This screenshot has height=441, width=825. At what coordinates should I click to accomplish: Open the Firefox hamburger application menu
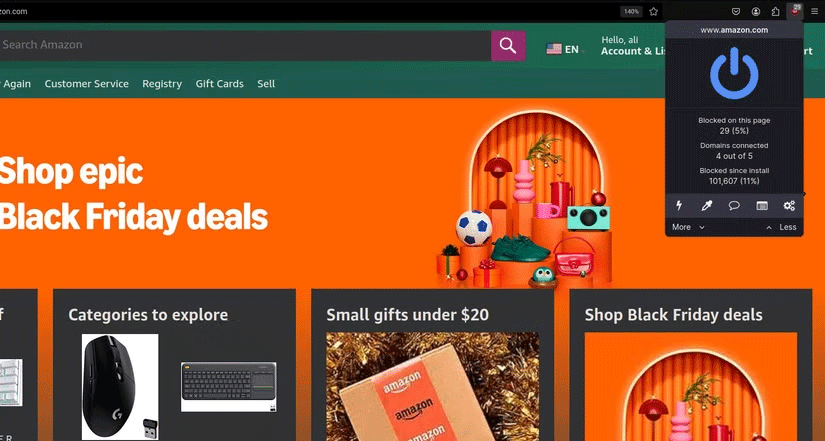pyautogui.click(x=814, y=12)
